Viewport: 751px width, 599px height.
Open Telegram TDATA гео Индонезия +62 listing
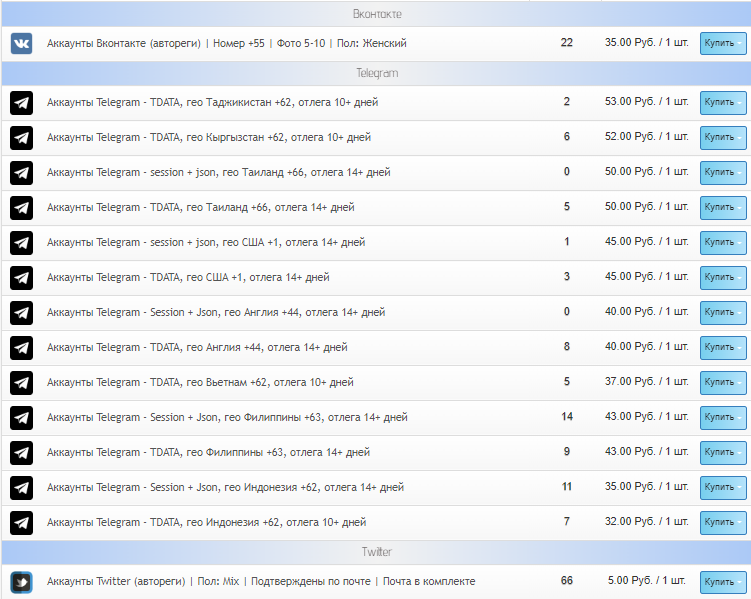click(x=206, y=522)
